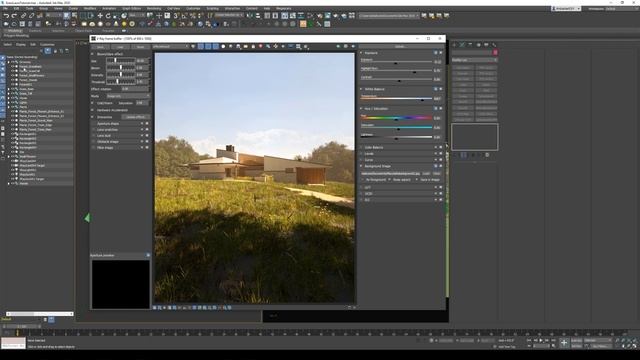Click the red pin icon in command panel

pos(495,53)
